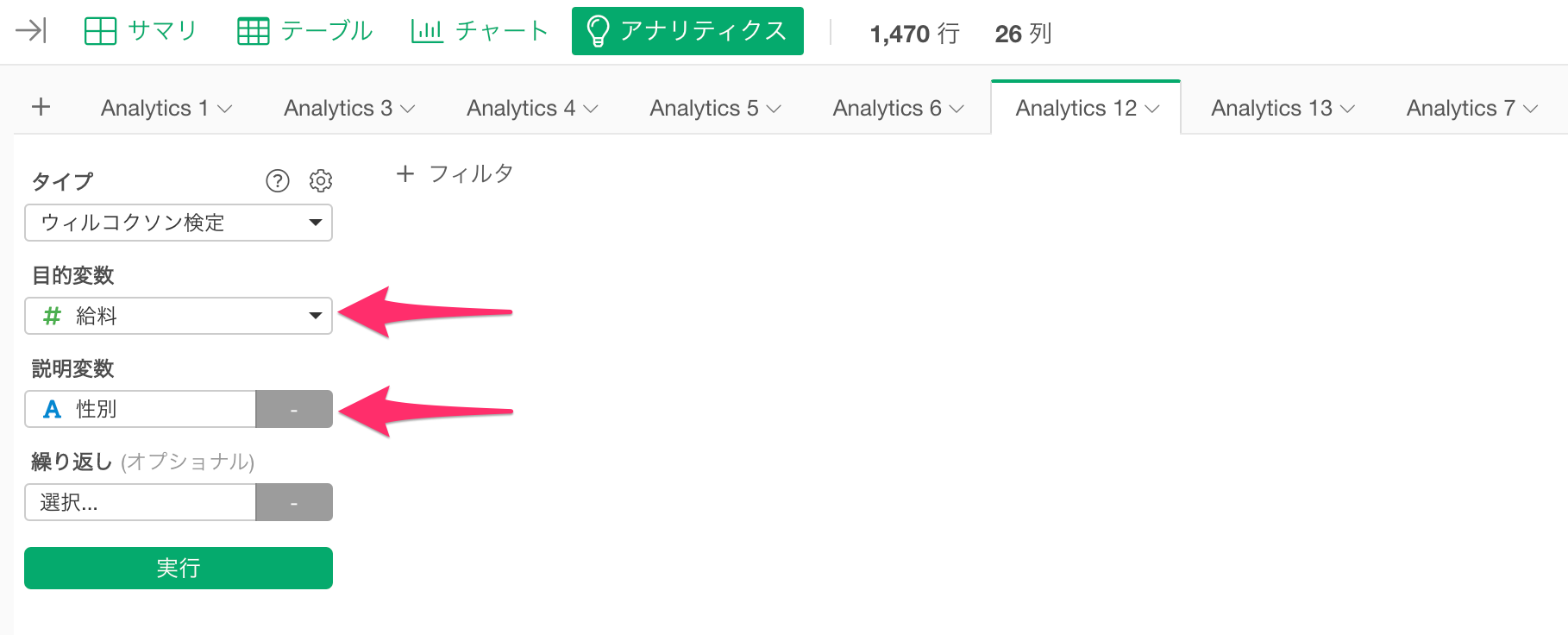Open the チャート chart view
This screenshot has width=1568, height=635.
480,31
